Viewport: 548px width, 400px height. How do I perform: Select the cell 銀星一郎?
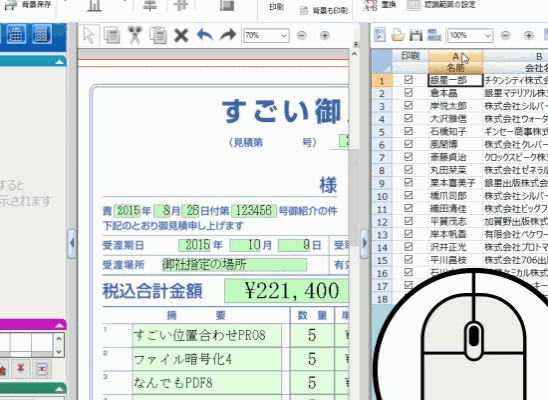click(456, 80)
